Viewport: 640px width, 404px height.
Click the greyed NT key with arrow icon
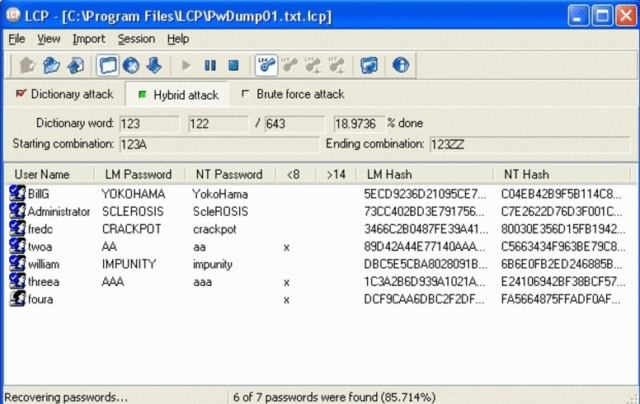click(x=337, y=65)
